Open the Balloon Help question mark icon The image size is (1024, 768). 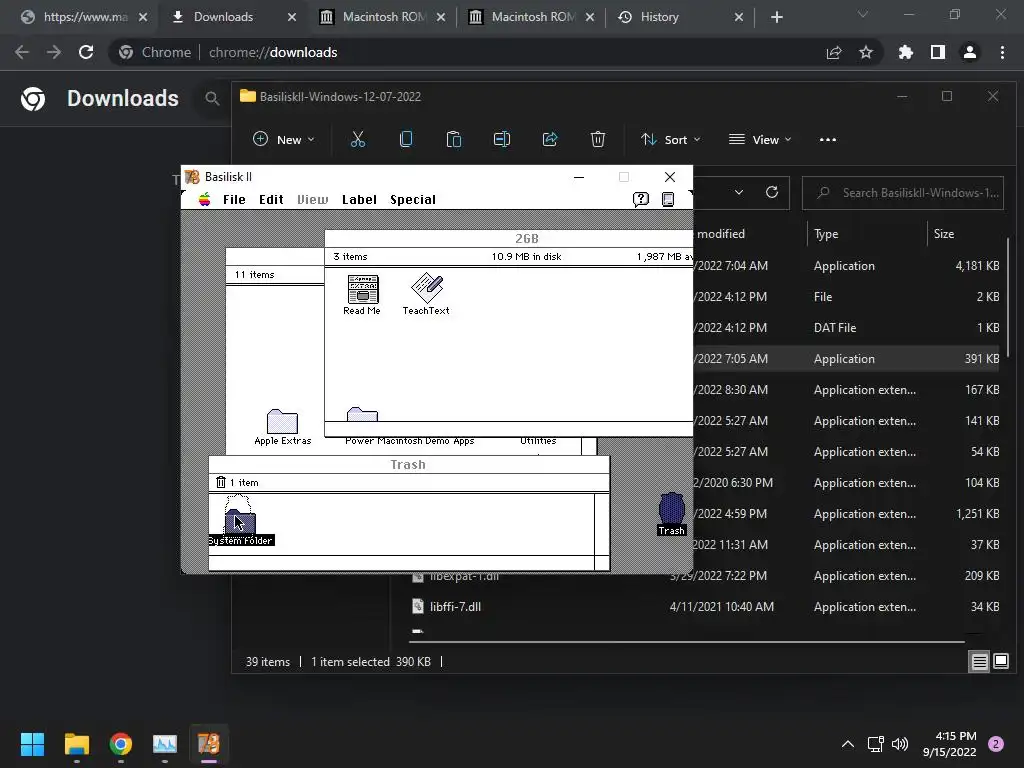[641, 199]
